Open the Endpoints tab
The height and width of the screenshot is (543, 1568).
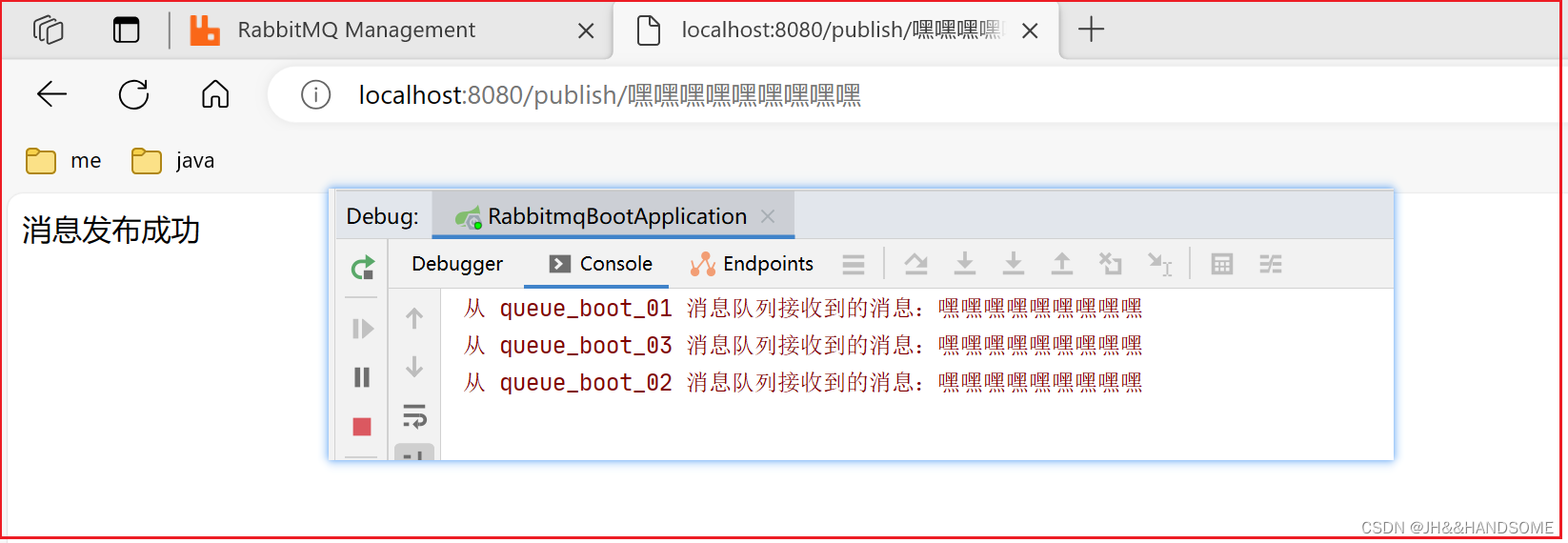tap(752, 264)
